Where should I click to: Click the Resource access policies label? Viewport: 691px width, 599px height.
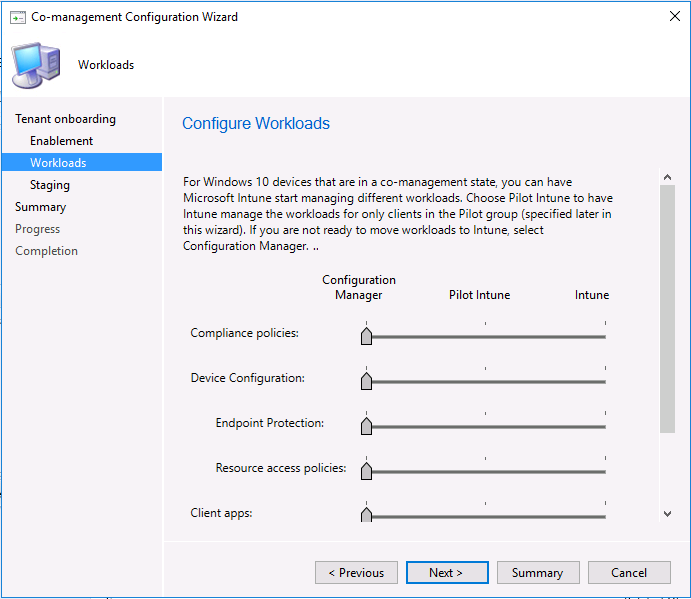tap(281, 468)
